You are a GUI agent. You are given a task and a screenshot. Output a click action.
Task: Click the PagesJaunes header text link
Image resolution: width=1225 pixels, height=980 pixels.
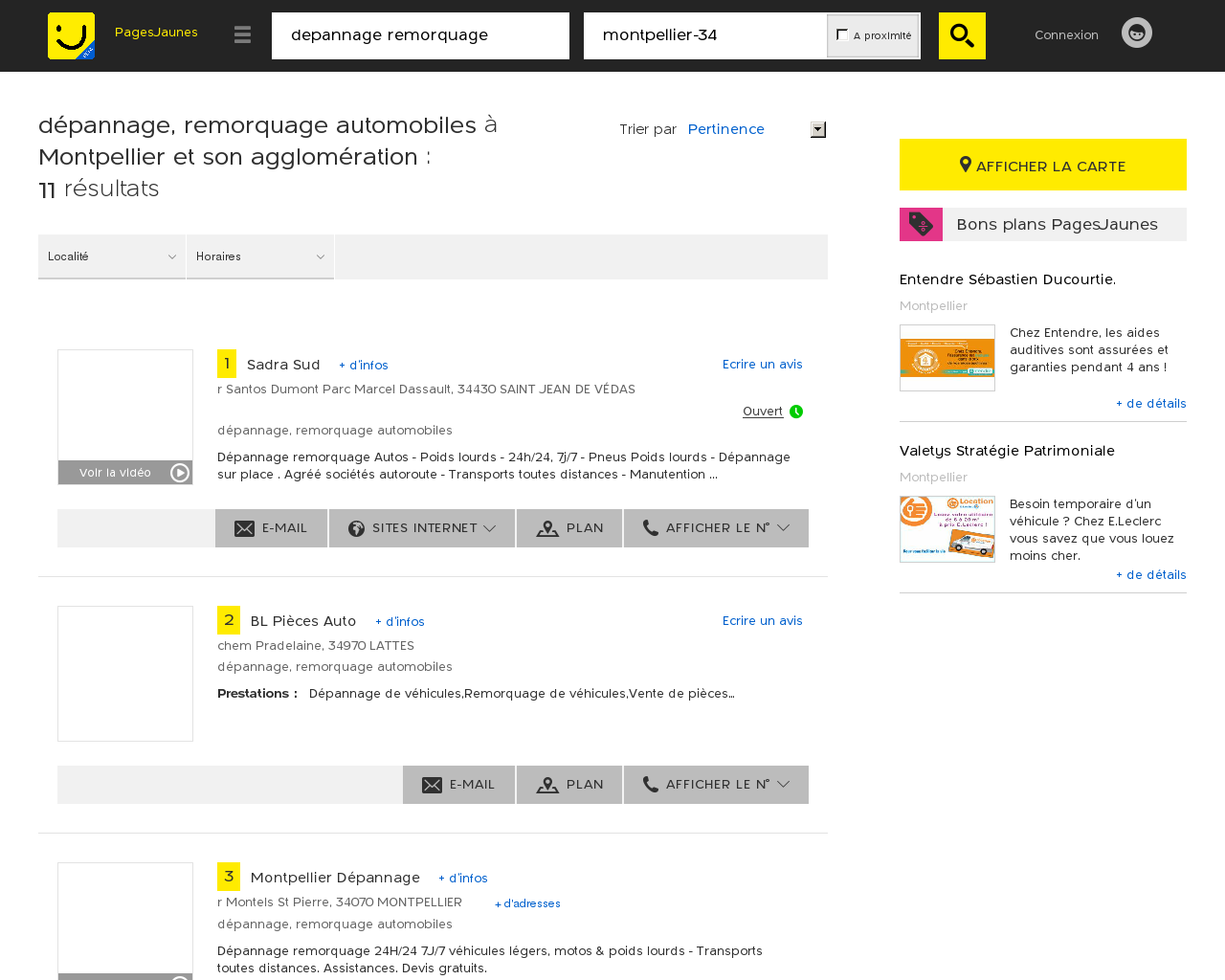(x=156, y=33)
